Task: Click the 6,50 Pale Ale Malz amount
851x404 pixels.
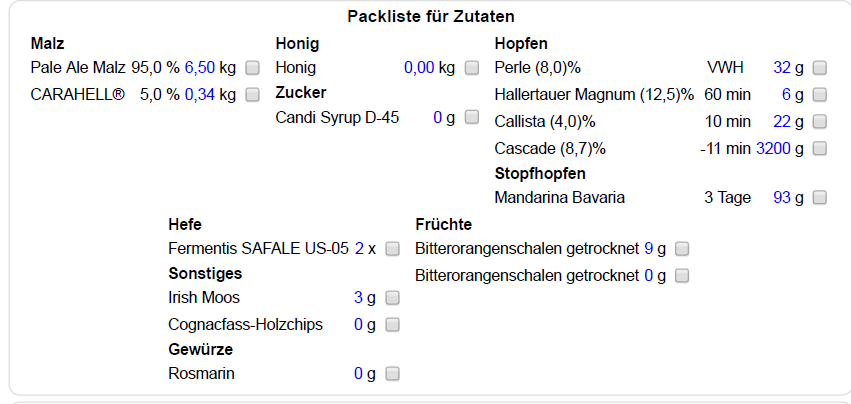Action: point(199,68)
